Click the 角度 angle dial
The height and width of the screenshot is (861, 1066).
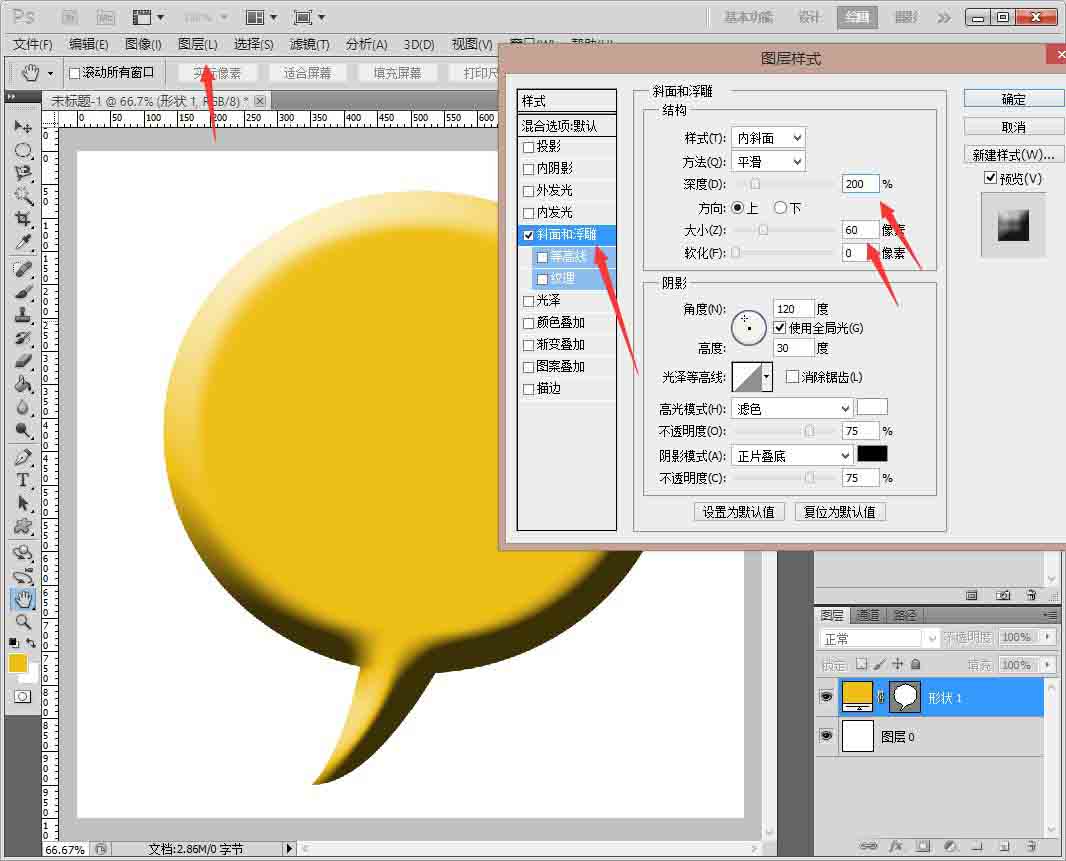[x=749, y=327]
